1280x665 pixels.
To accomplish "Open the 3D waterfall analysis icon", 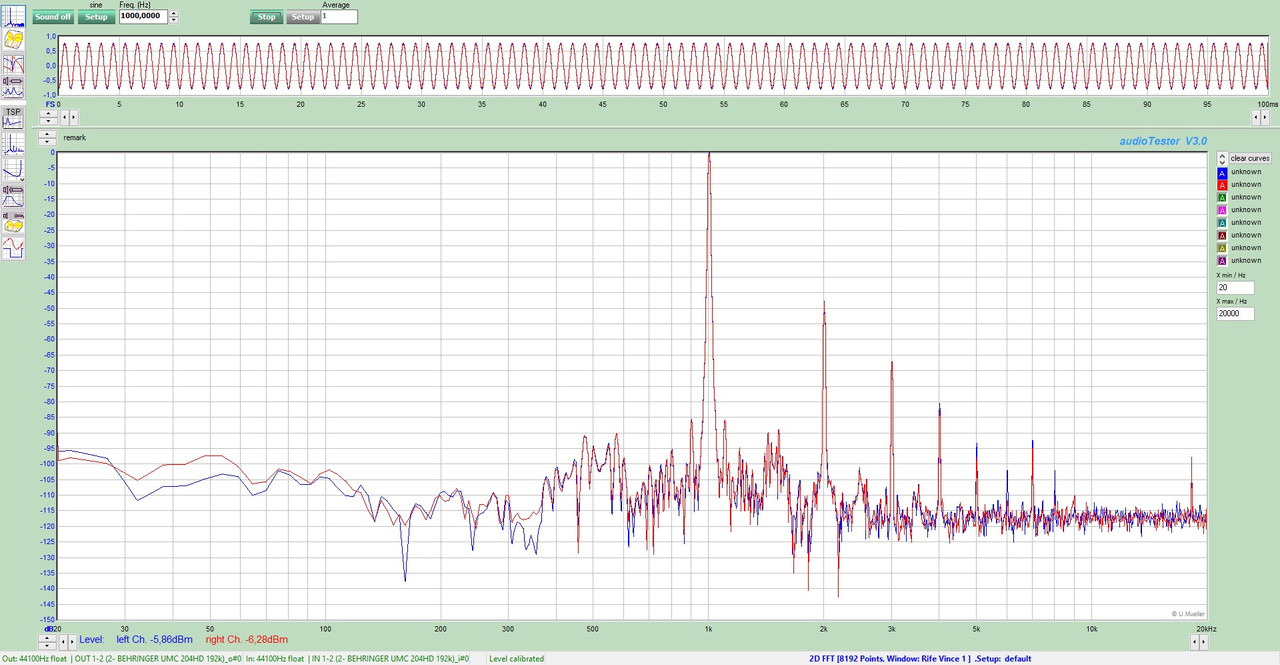I will pos(14,39).
